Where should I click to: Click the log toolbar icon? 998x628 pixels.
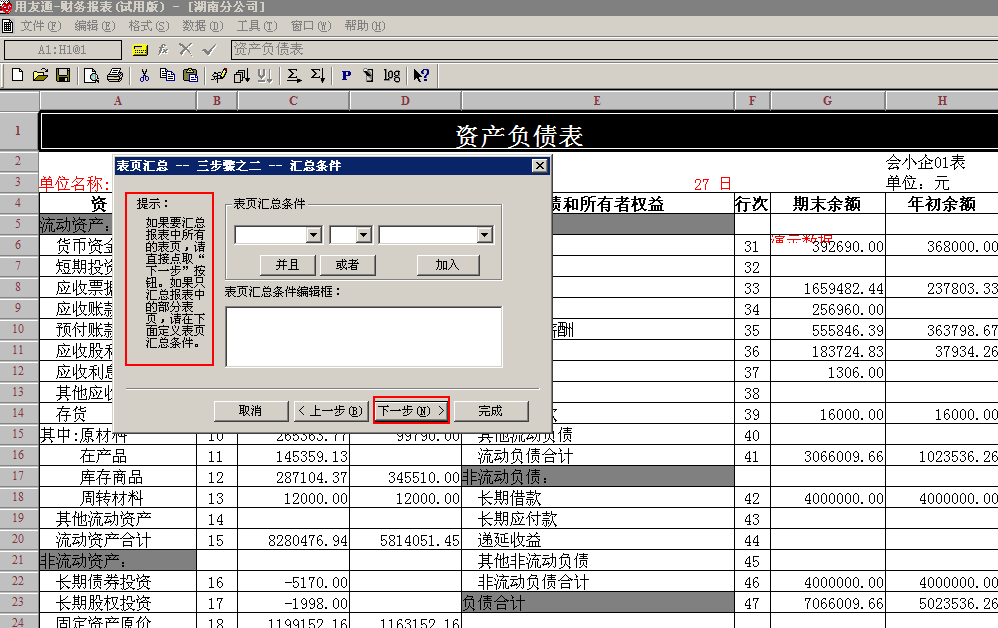point(391,76)
